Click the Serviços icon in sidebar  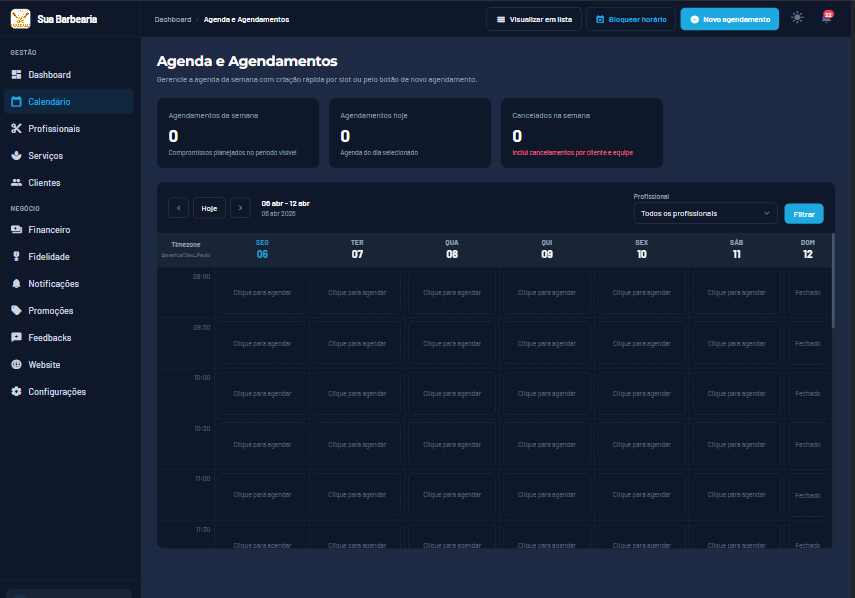pyautogui.click(x=16, y=156)
